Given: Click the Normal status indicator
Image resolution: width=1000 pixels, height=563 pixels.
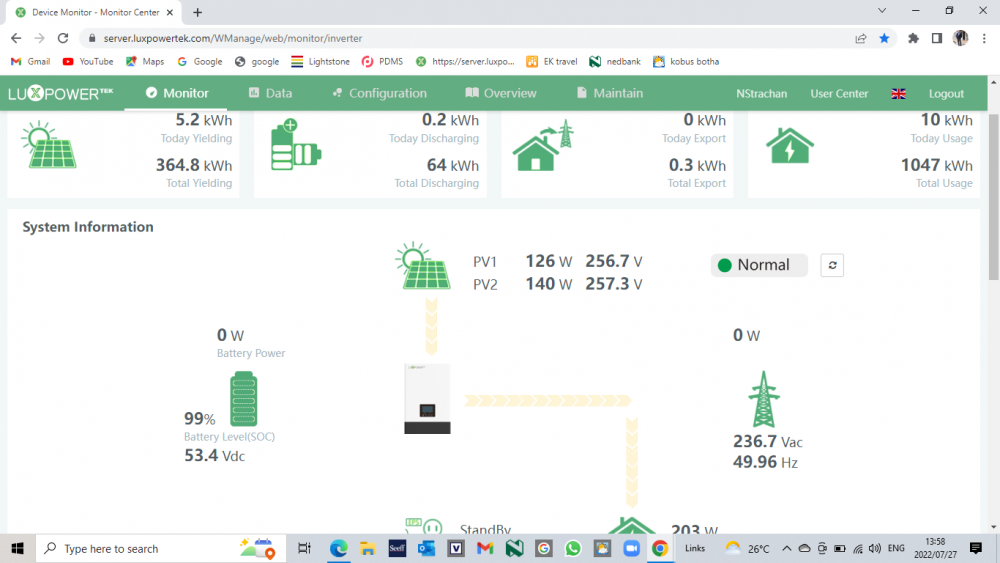Looking at the screenshot, I should tap(759, 265).
